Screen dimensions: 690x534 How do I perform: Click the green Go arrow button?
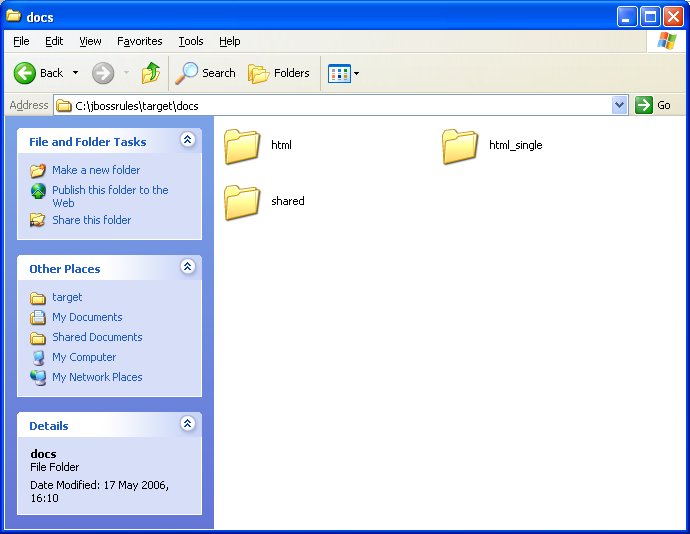(x=644, y=105)
